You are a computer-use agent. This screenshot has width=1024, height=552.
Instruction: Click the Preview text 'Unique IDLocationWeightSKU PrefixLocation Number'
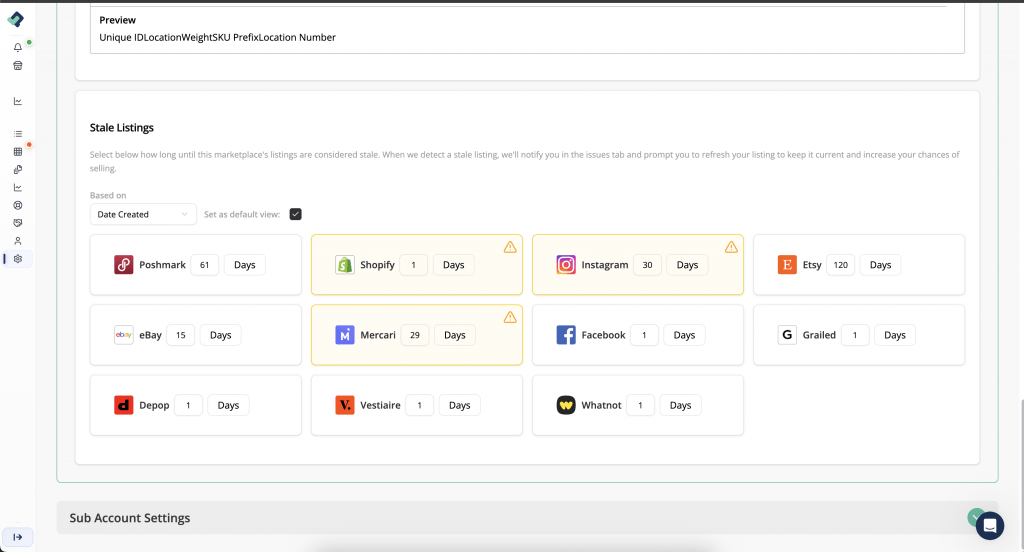point(217,37)
